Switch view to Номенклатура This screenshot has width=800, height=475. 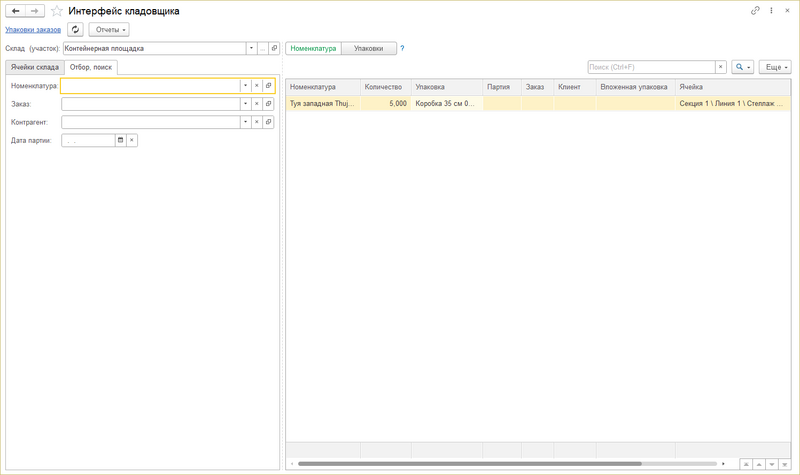pos(313,48)
